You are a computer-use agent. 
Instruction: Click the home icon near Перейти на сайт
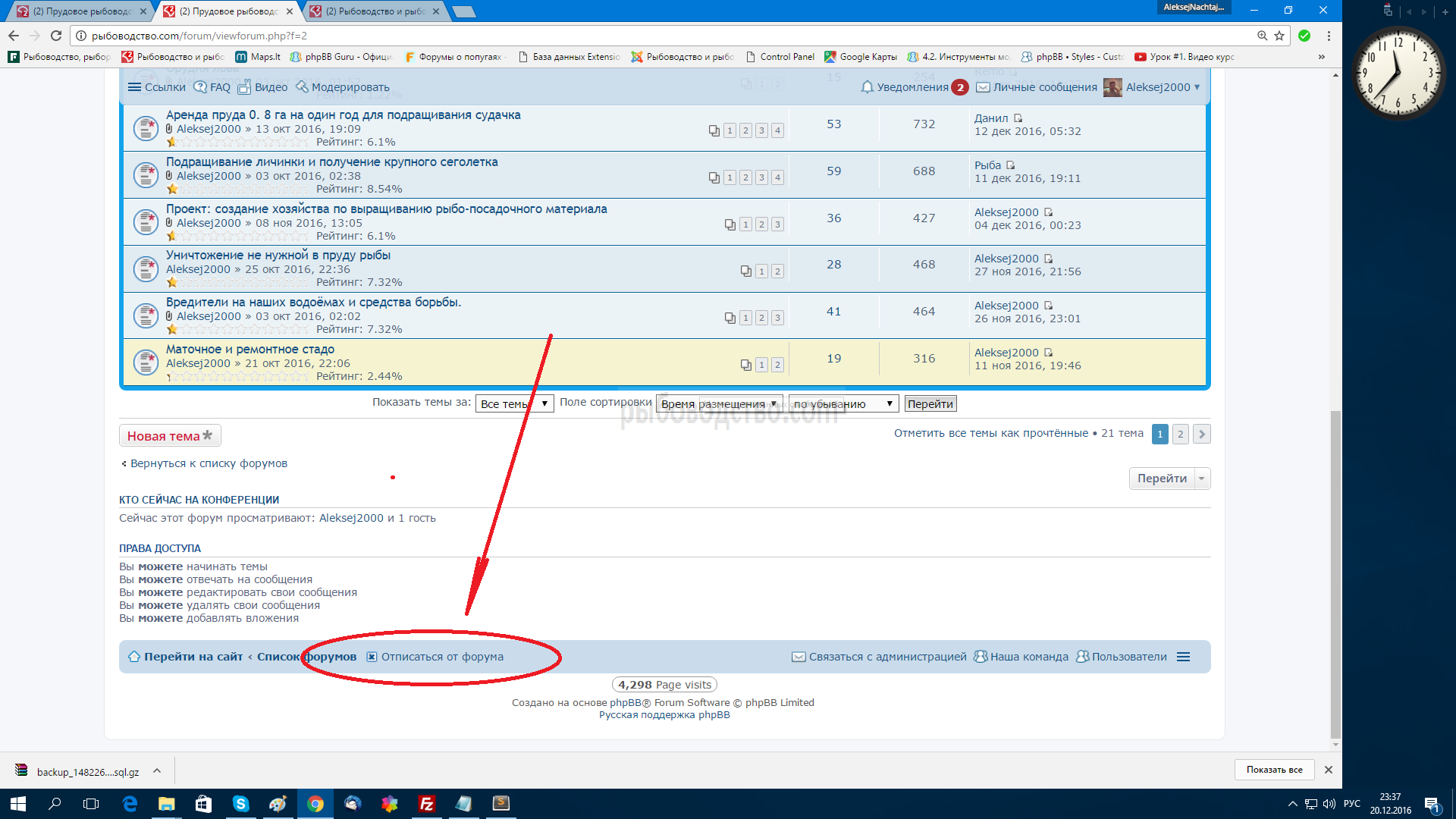[134, 657]
